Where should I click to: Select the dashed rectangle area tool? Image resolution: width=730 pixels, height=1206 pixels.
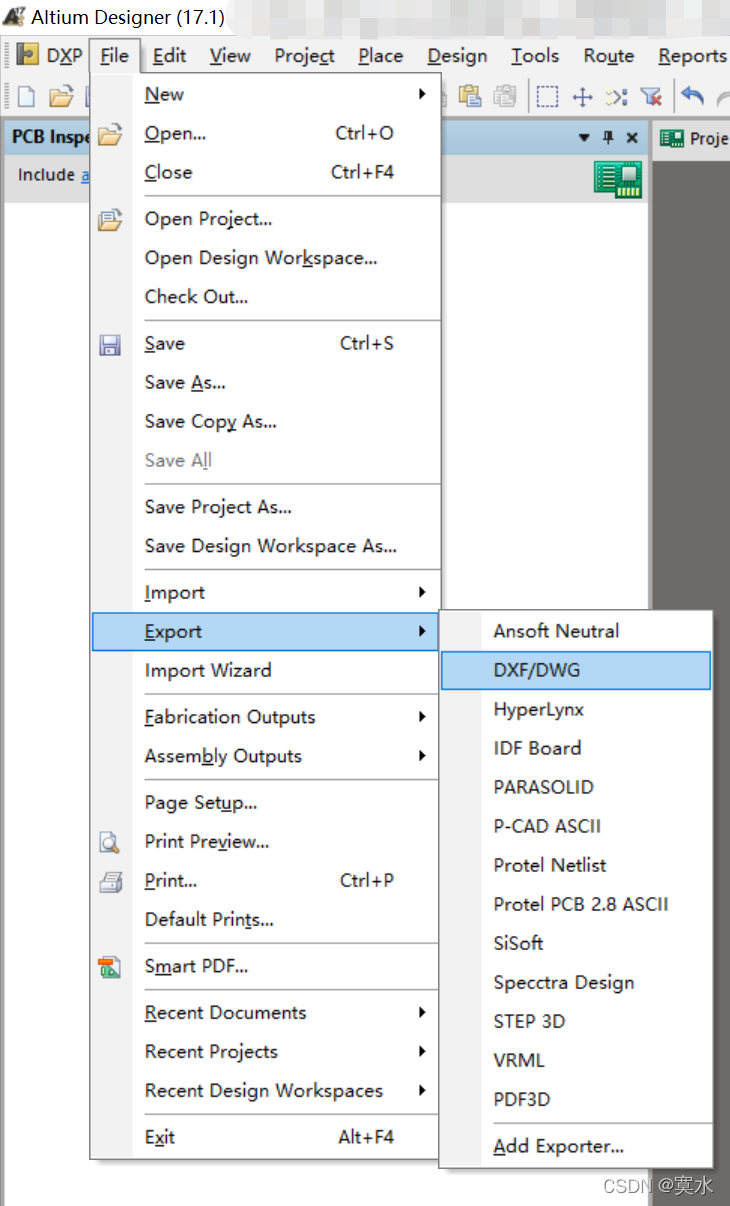coord(547,96)
